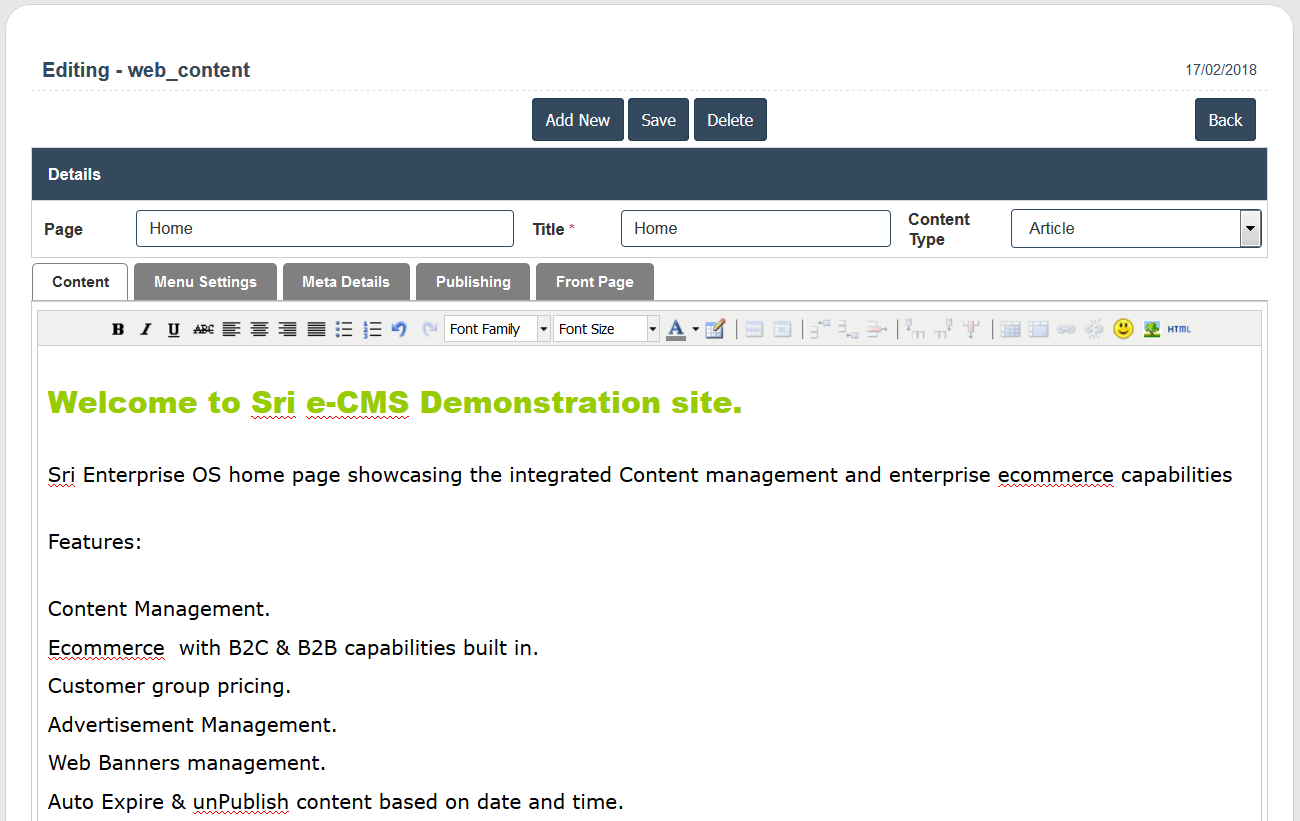The height and width of the screenshot is (821, 1300).
Task: Toggle bold formatting in editor toolbar
Action: click(x=118, y=329)
